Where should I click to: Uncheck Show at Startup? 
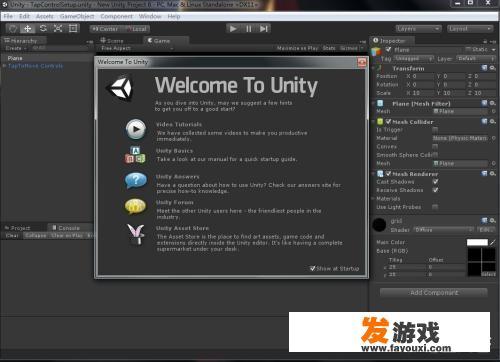(x=312, y=268)
